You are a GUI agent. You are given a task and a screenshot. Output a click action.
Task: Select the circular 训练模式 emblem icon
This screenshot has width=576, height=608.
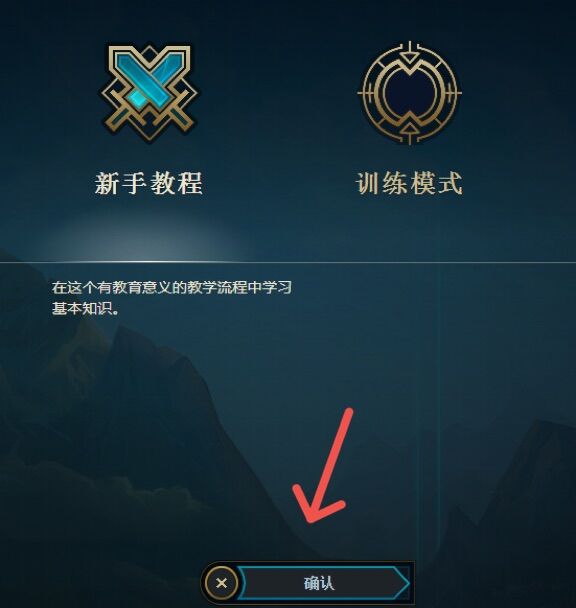(x=410, y=93)
